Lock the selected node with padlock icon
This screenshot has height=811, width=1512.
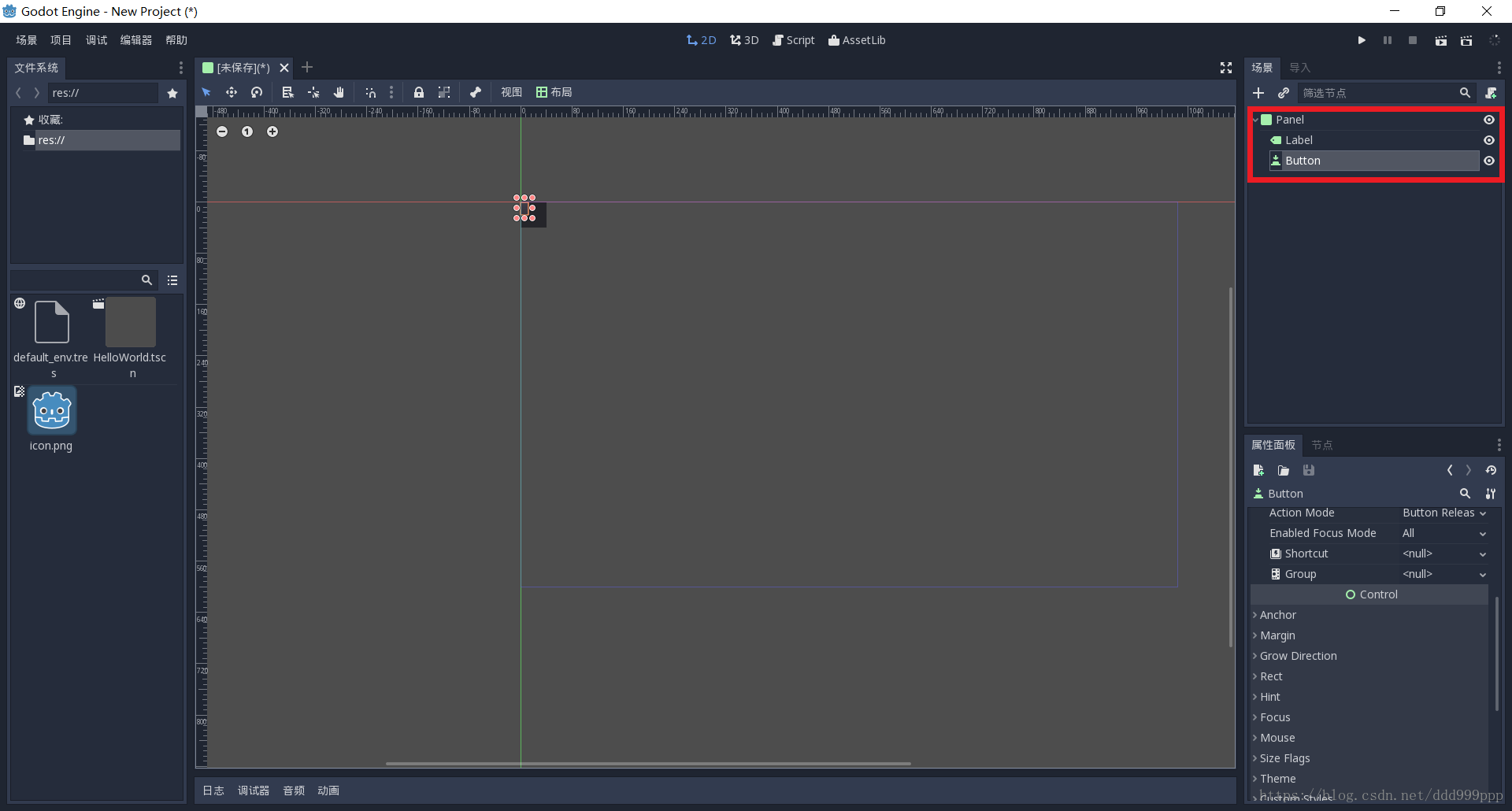419,92
